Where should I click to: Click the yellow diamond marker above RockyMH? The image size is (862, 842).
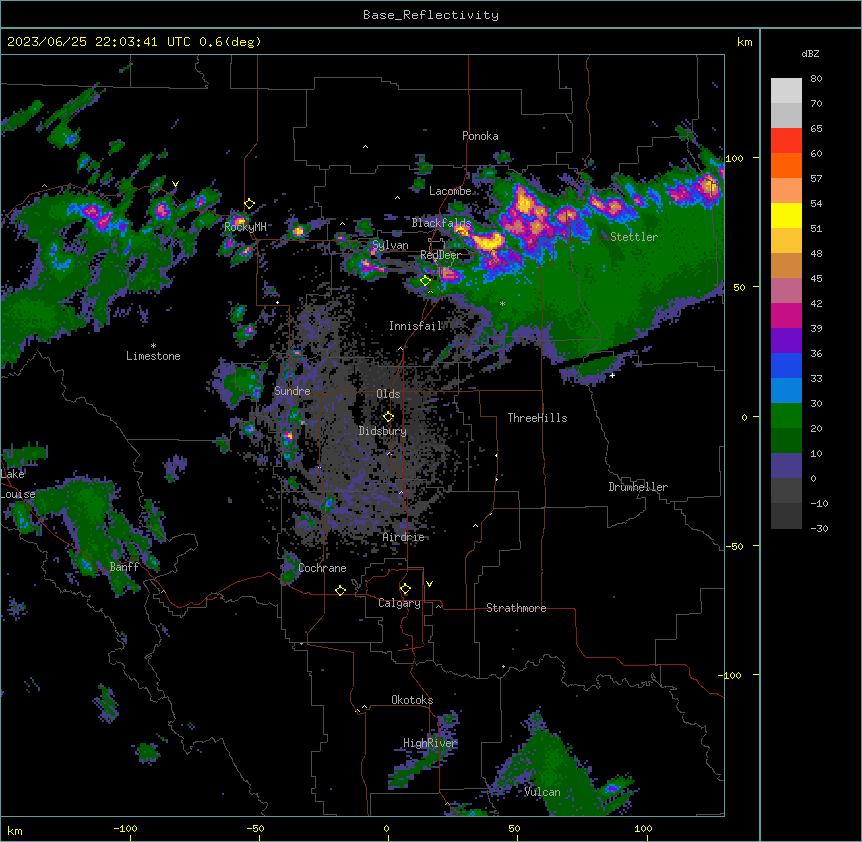250,204
